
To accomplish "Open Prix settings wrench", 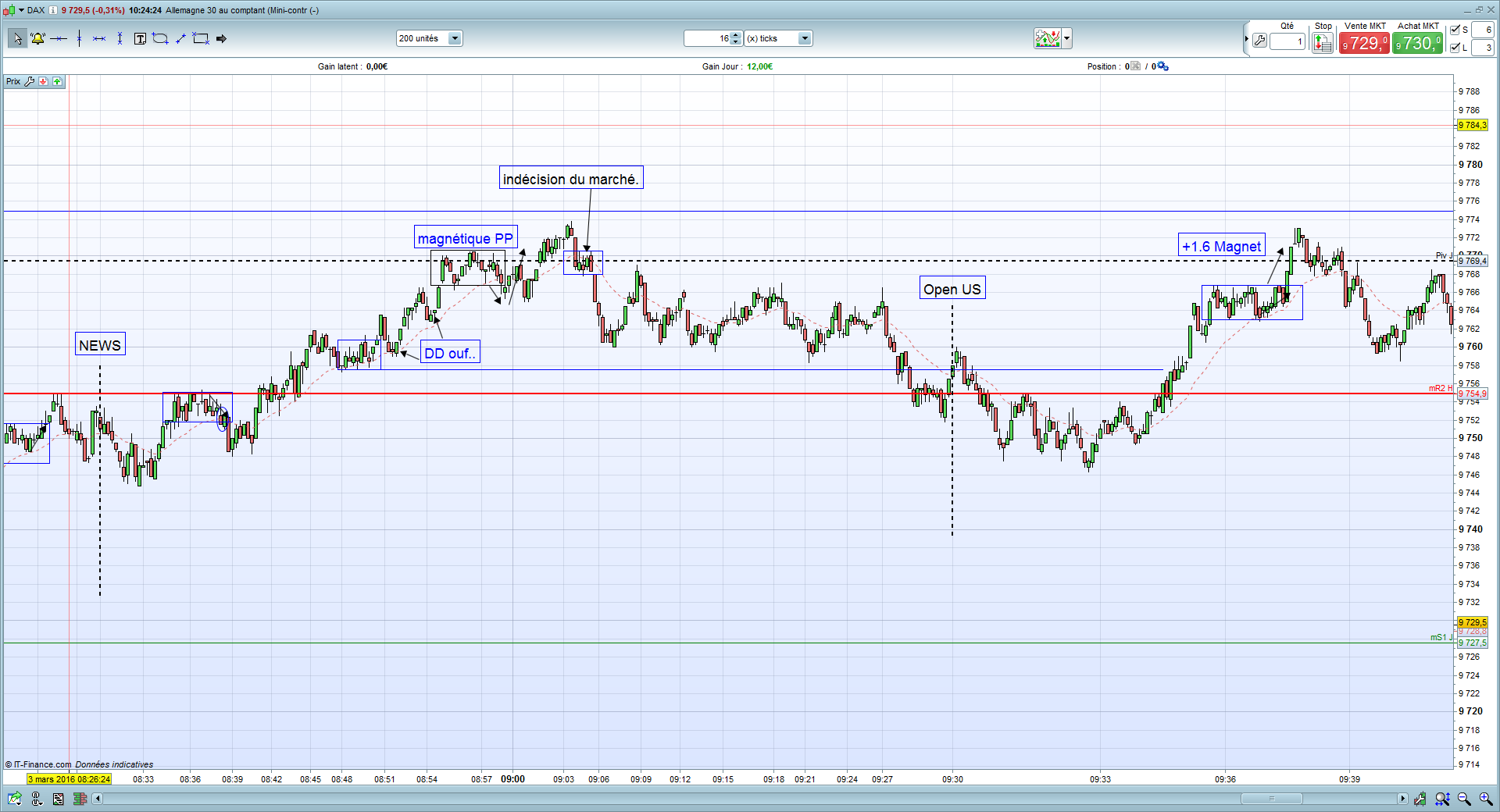I will coord(30,81).
